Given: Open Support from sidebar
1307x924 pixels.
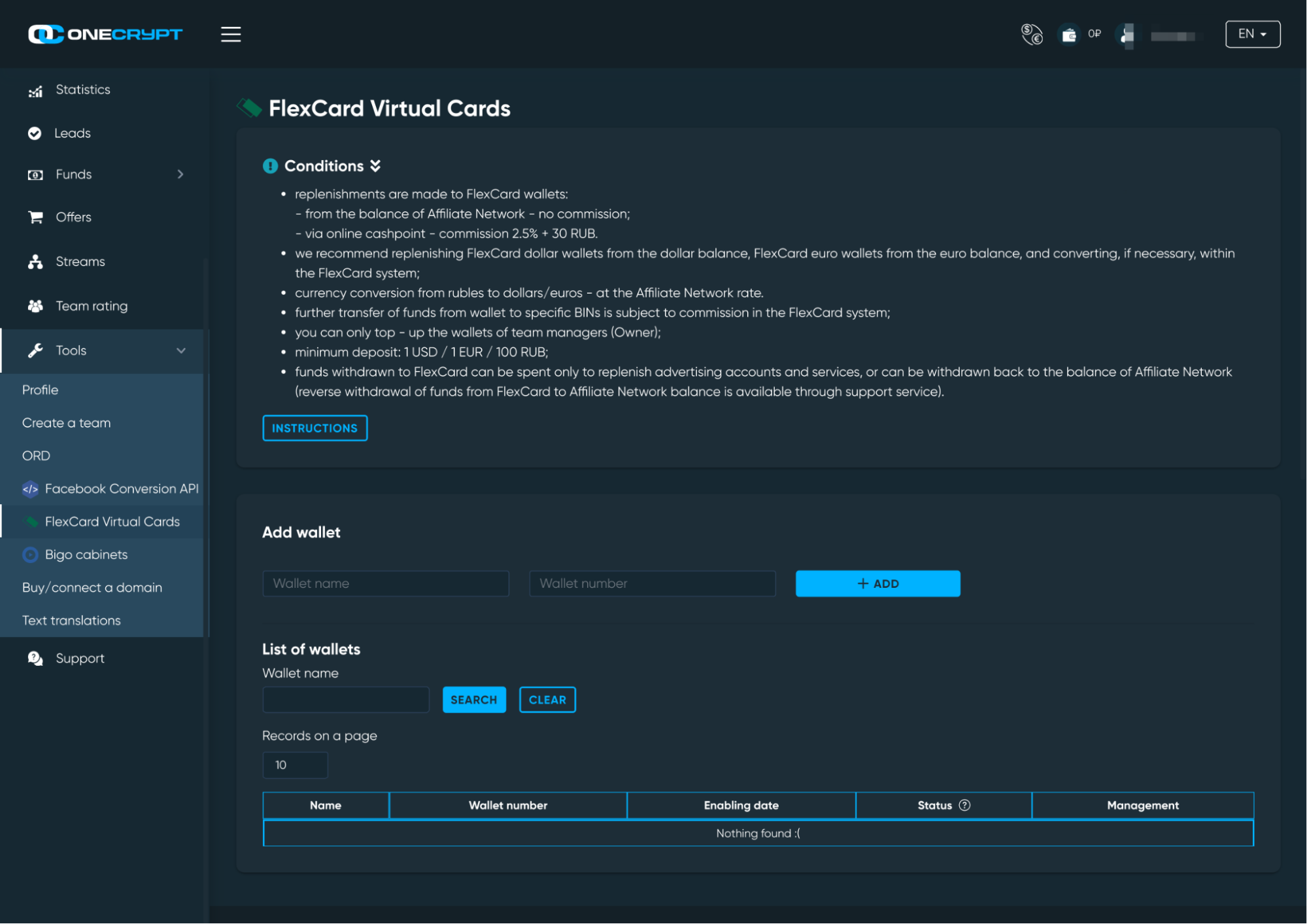Looking at the screenshot, I should click(80, 659).
